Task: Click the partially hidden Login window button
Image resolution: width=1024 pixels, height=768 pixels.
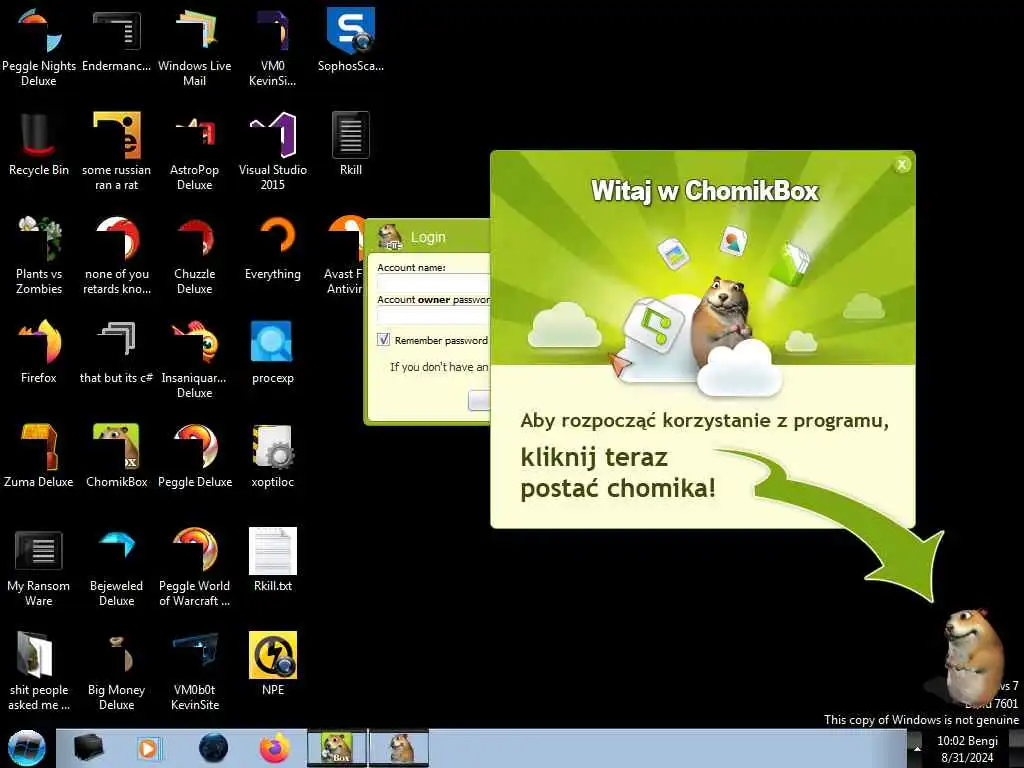Action: (479, 400)
